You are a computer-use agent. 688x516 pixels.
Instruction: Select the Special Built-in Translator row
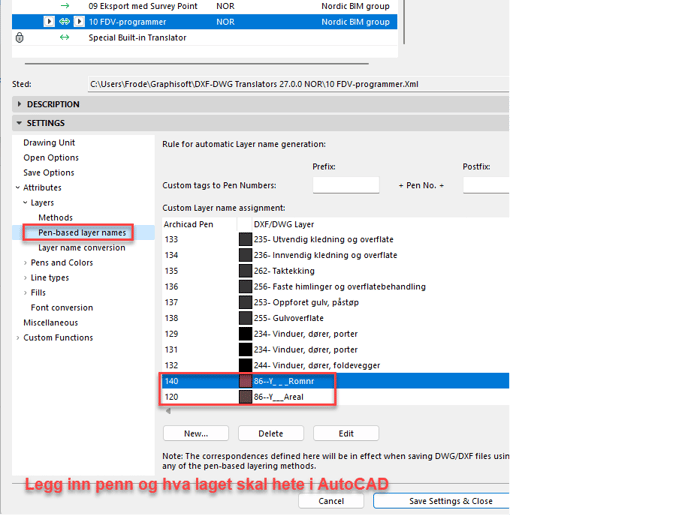[x=204, y=38]
